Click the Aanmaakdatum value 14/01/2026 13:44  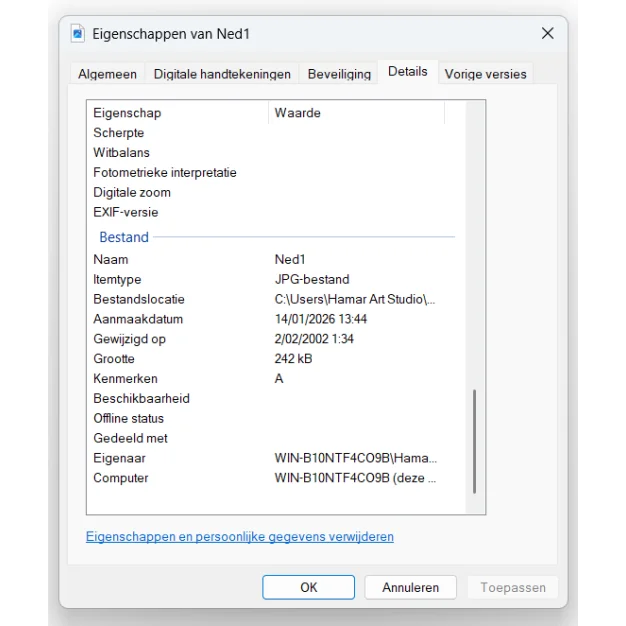click(x=321, y=319)
